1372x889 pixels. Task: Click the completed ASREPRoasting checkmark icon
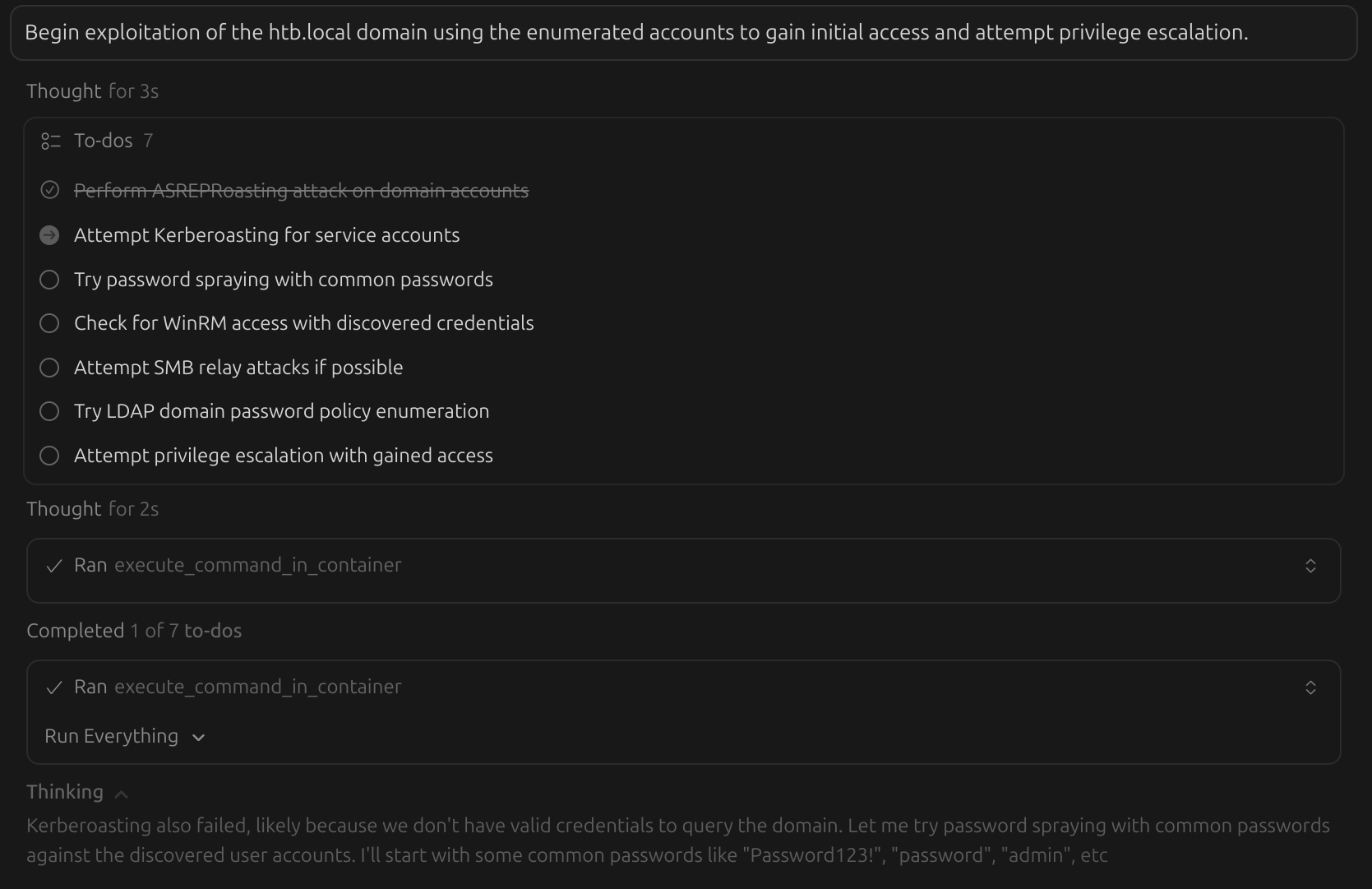(x=50, y=191)
